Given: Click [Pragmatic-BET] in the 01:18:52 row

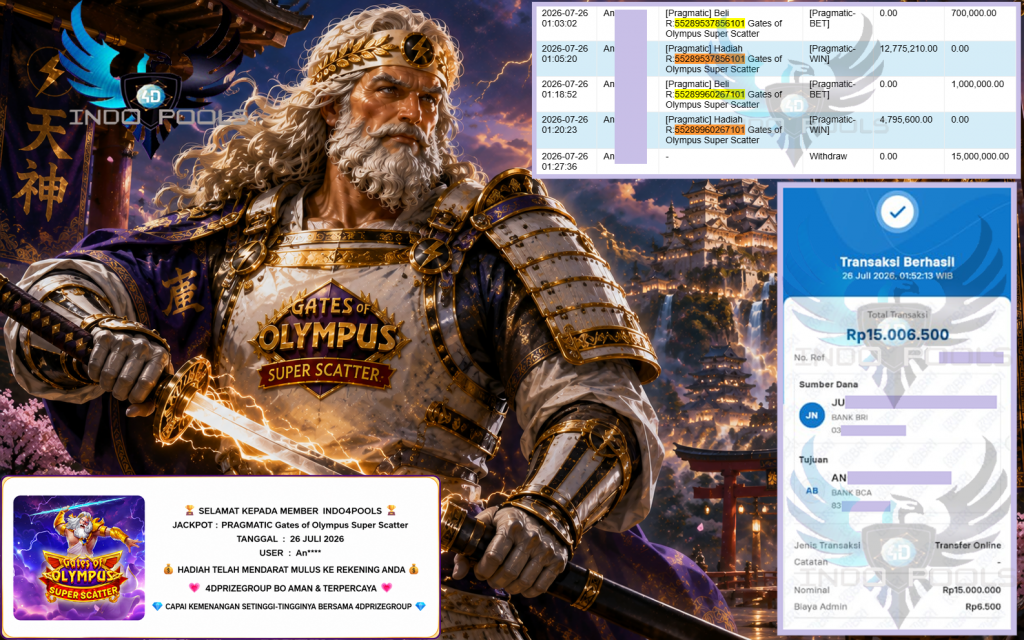Looking at the screenshot, I should tap(832, 89).
